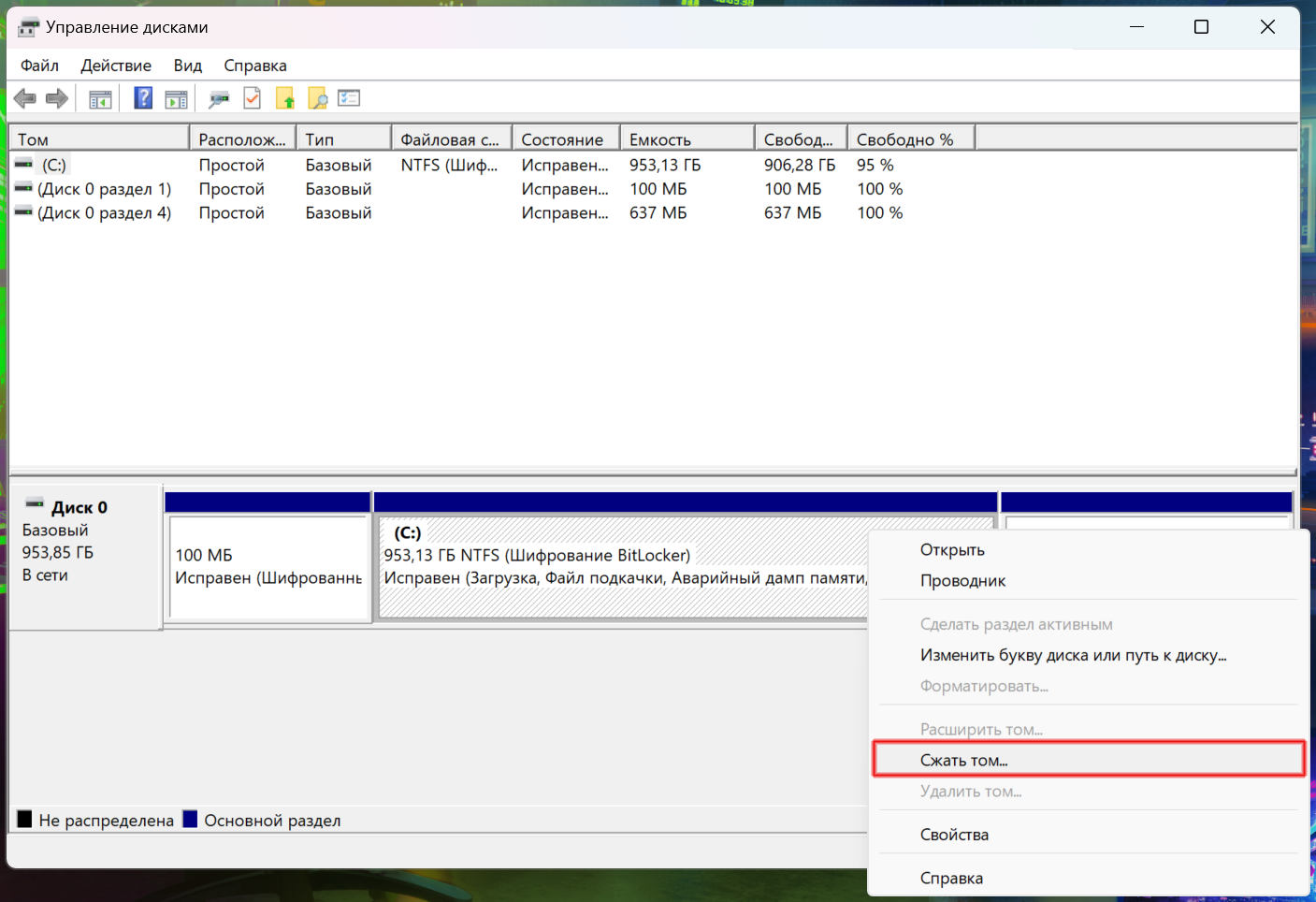
Task: Click 100 % in the Диск 0 раздел 1 row
Action: (880, 189)
